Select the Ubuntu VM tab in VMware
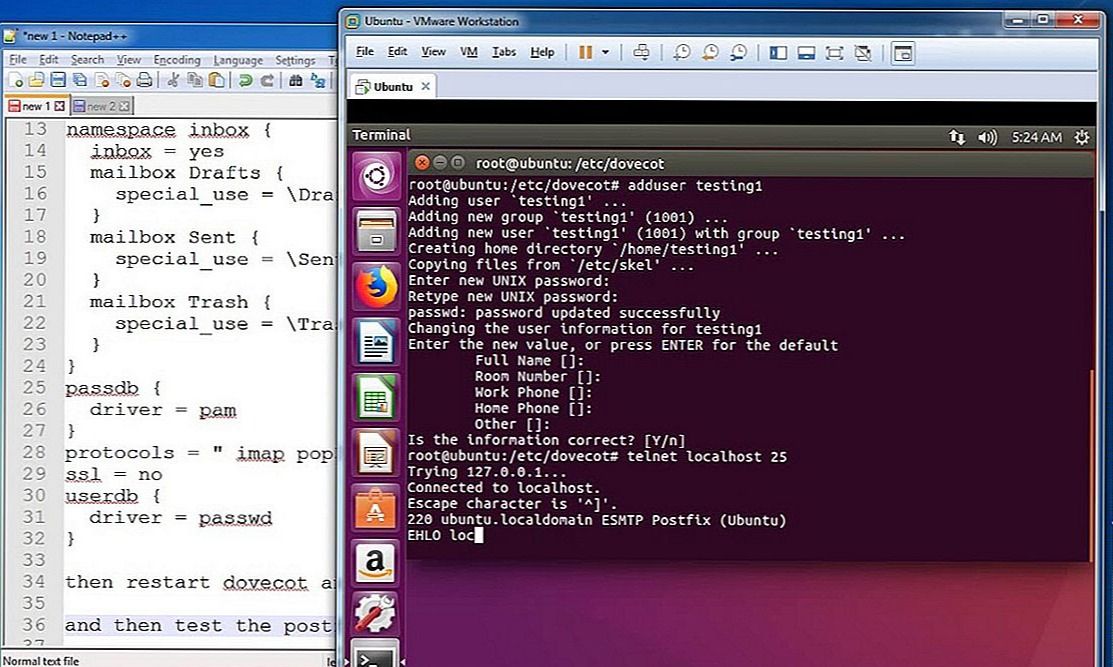This screenshot has width=1113, height=667. tap(392, 87)
